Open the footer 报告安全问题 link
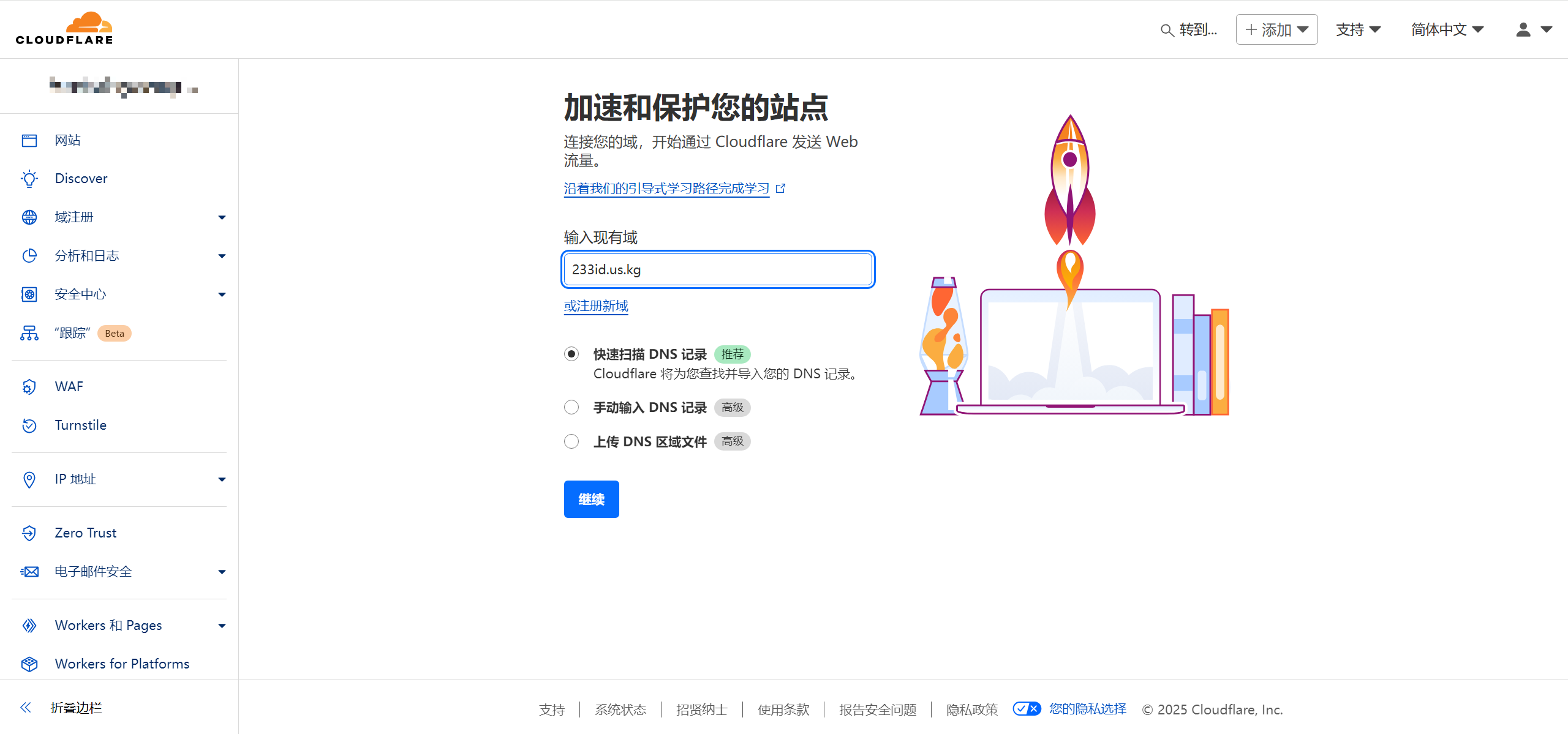 coord(878,710)
